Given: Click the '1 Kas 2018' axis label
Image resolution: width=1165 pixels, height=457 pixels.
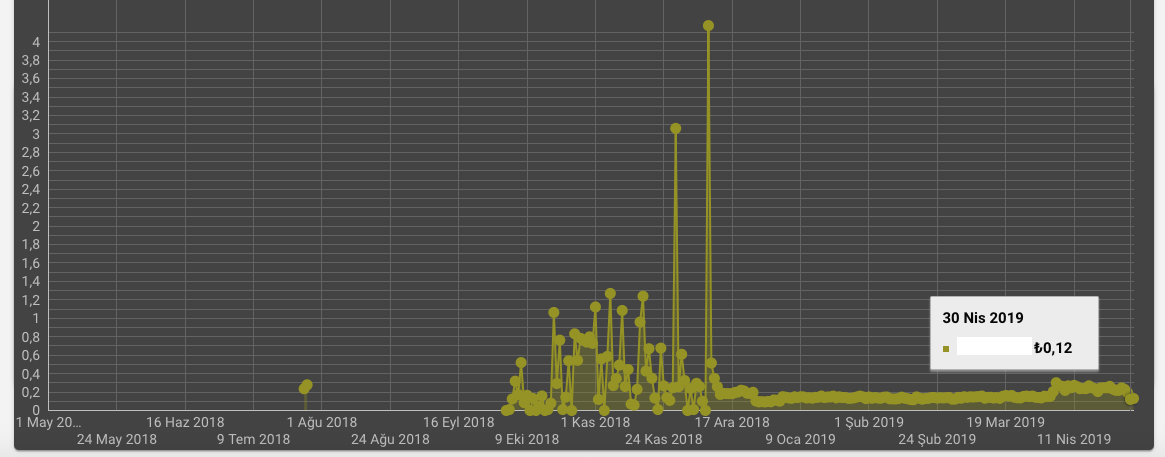Looking at the screenshot, I should click(x=595, y=423).
